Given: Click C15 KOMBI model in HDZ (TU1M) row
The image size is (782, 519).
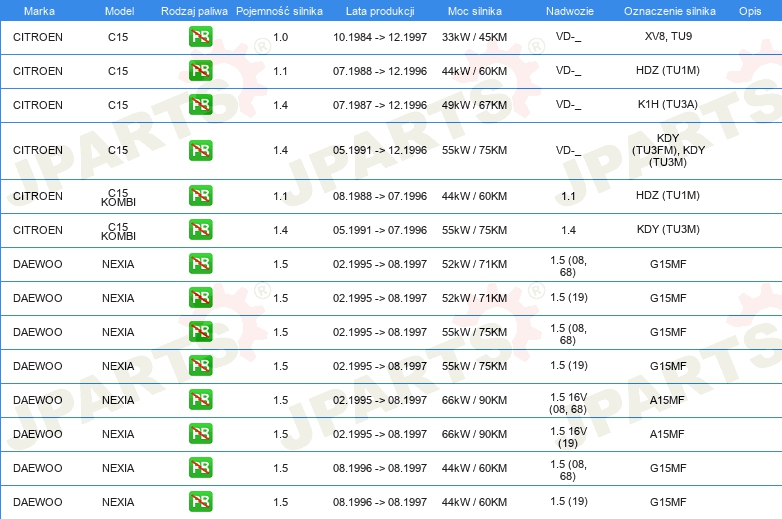Looking at the screenshot, I should (118, 197).
